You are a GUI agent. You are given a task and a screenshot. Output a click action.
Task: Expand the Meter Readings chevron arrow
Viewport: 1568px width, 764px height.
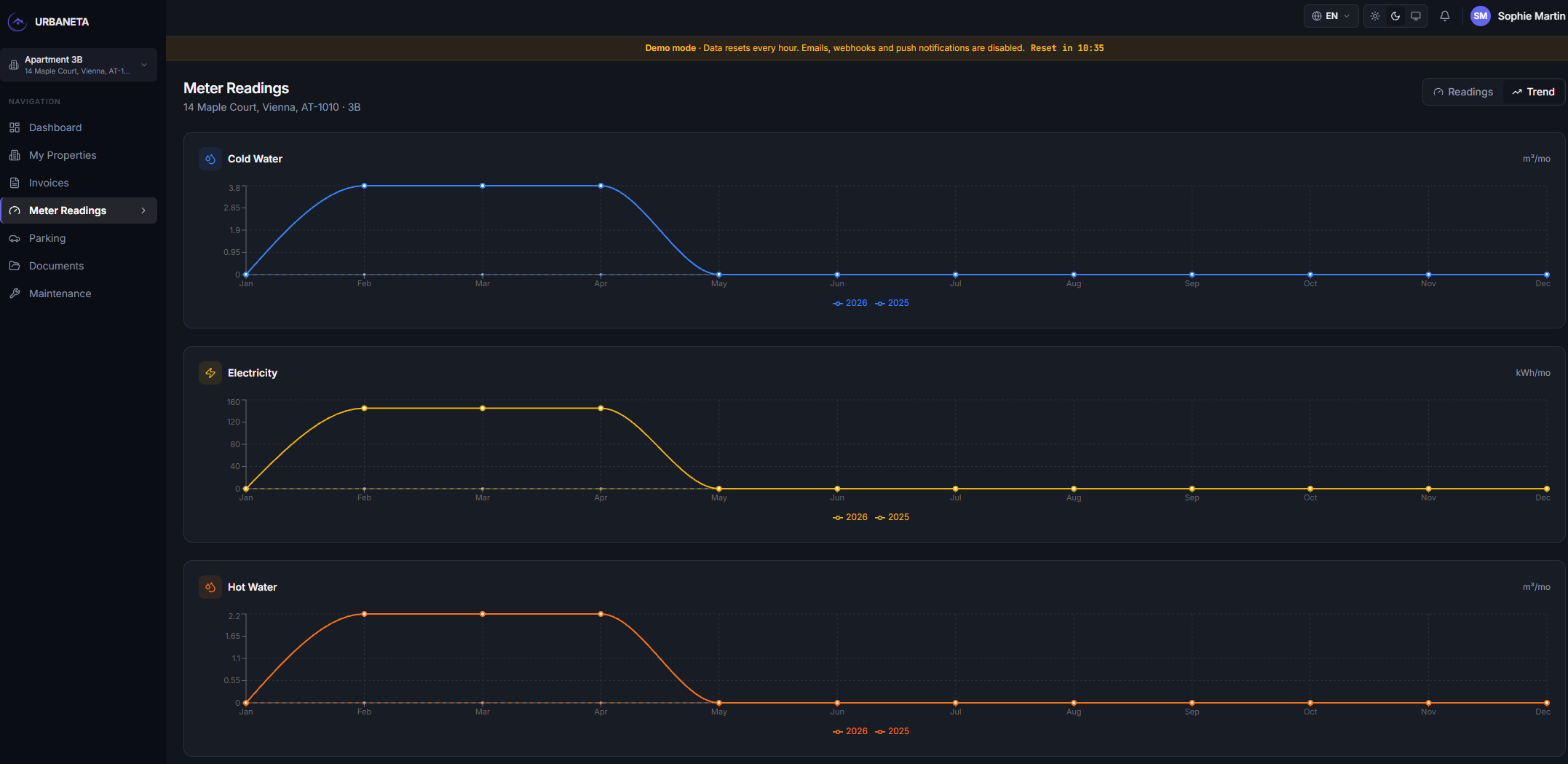(143, 210)
